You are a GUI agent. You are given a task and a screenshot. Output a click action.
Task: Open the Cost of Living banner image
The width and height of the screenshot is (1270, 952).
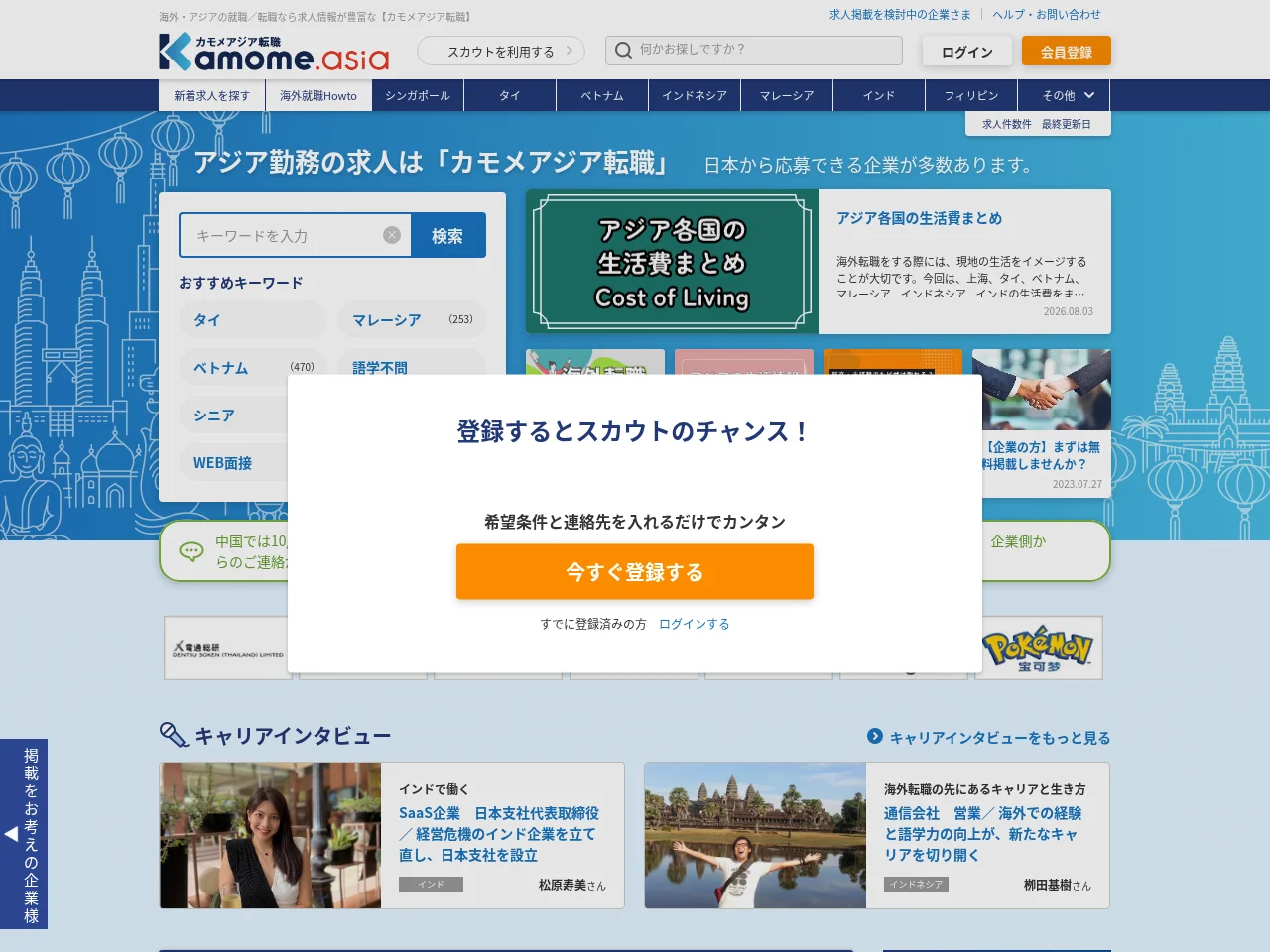tap(672, 262)
